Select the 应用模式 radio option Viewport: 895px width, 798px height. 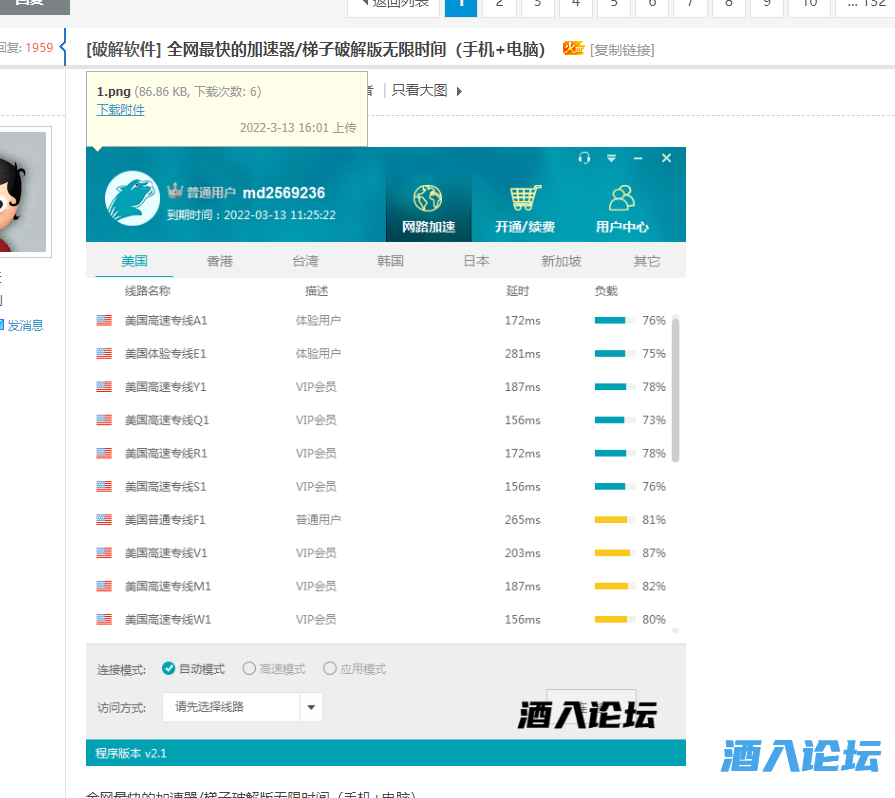[330, 669]
